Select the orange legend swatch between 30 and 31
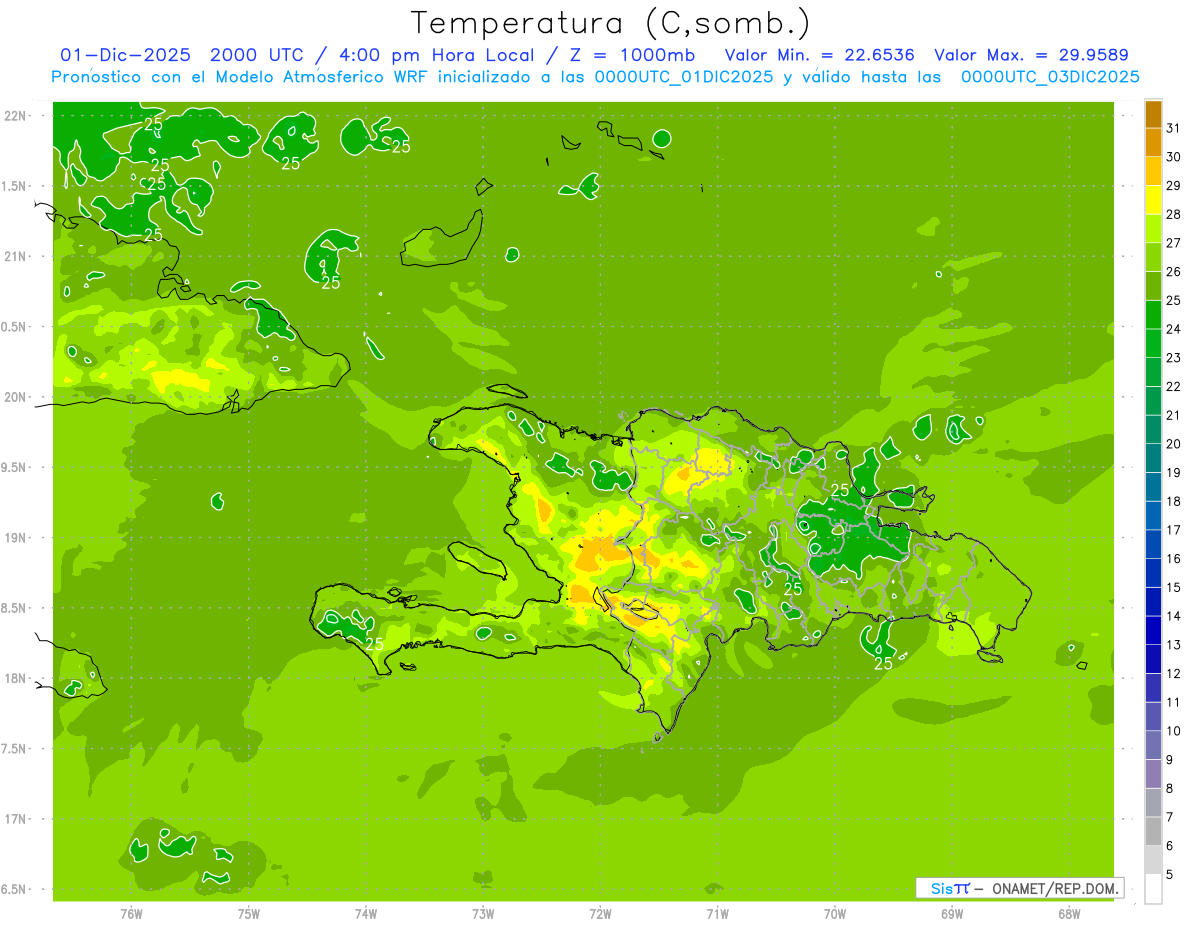 (1153, 142)
